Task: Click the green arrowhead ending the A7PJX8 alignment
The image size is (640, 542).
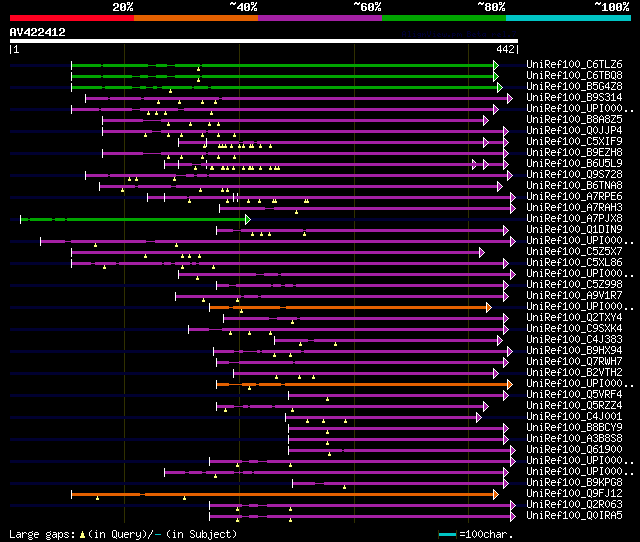Action: coord(248,220)
